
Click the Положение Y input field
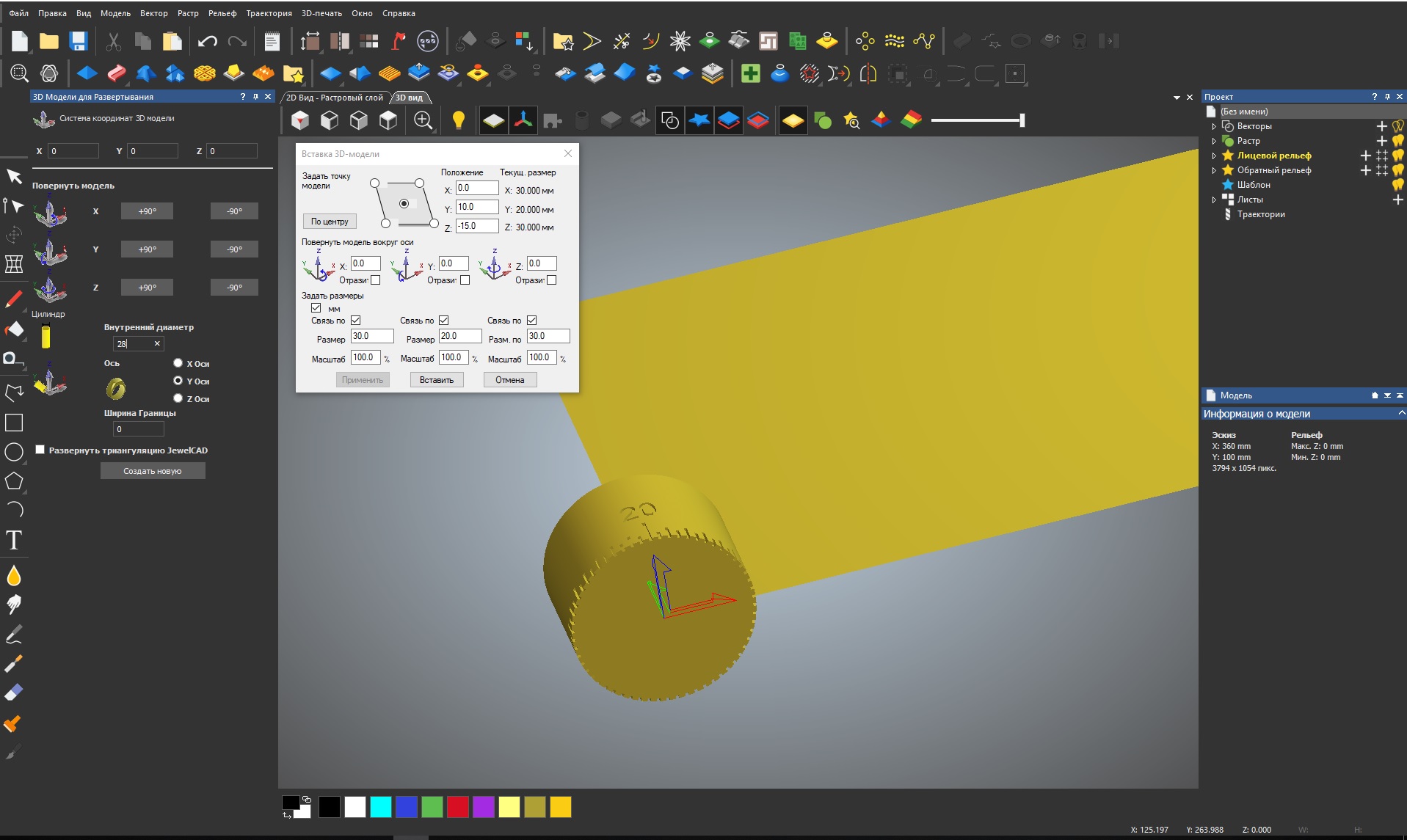coord(477,207)
